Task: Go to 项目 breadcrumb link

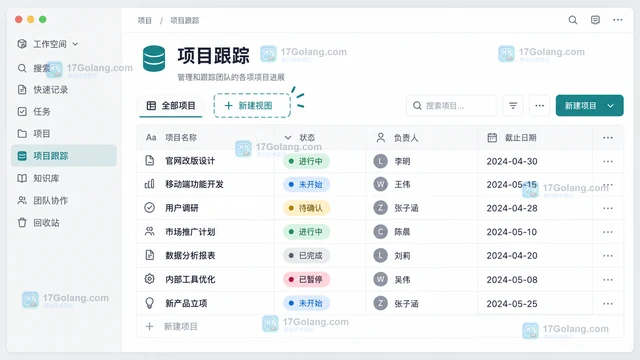Action: click(x=144, y=20)
